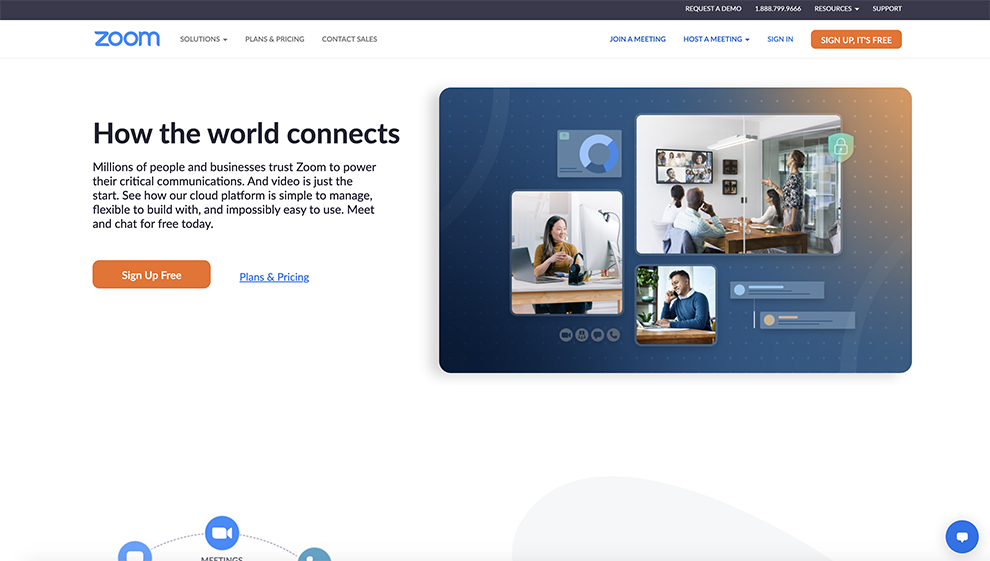Click the photo of woman at desk
Screen dimensions: 990x561
point(567,252)
